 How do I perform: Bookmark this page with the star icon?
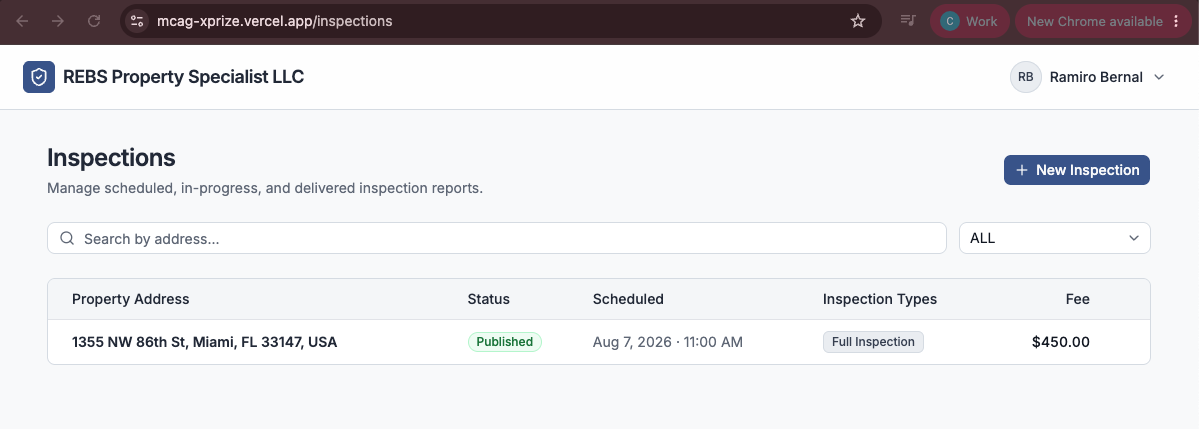pos(858,21)
